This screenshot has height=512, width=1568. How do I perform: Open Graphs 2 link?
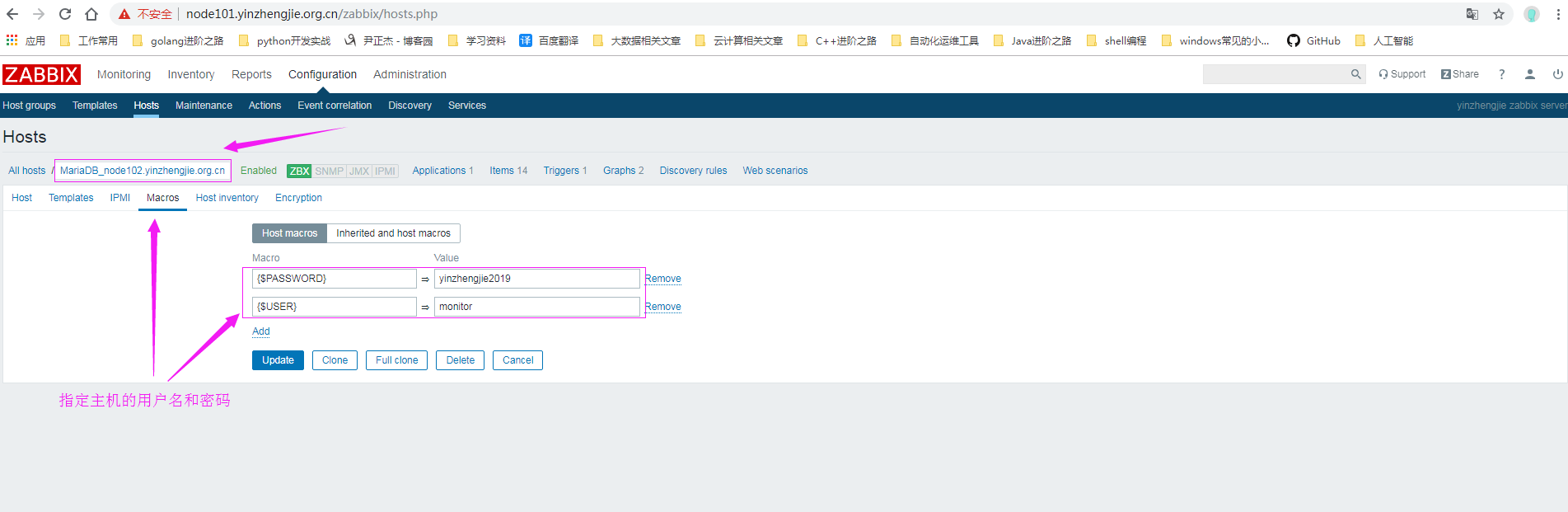(x=623, y=171)
